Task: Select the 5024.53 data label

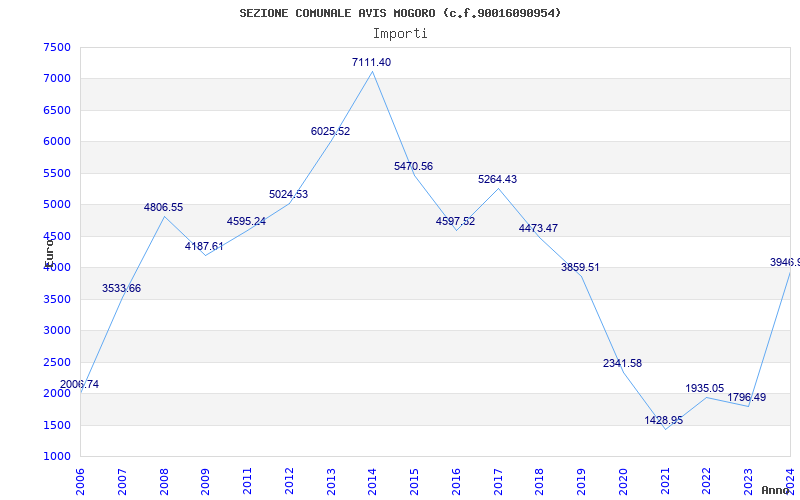Action: click(x=289, y=194)
